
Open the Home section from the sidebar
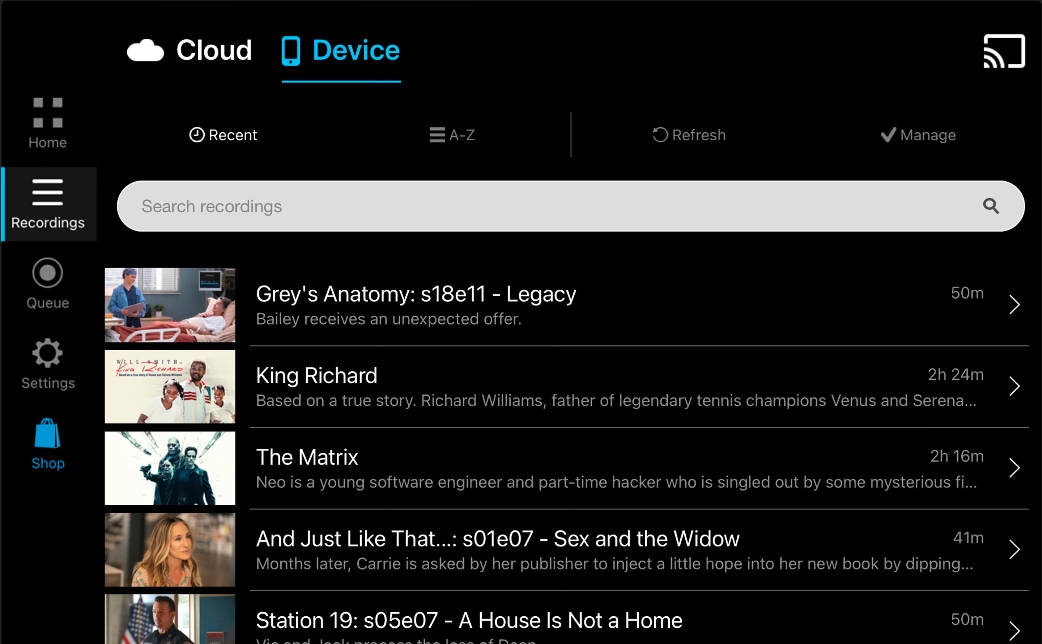[x=47, y=118]
